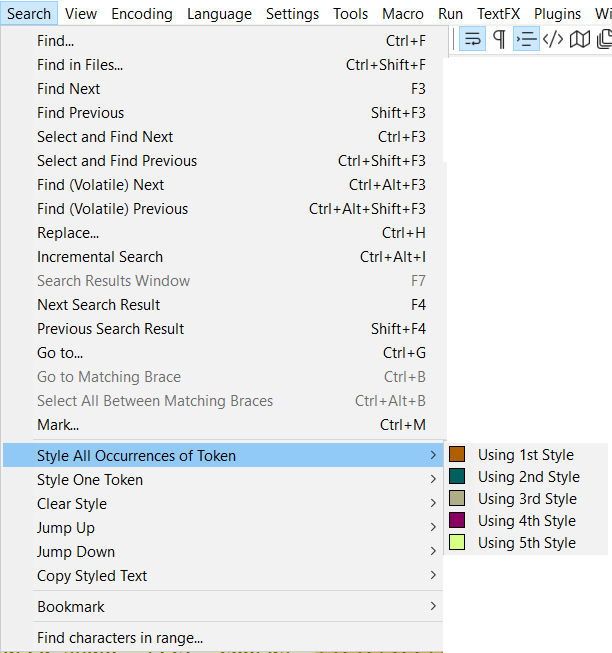Image resolution: width=612 pixels, height=653 pixels.
Task: Select the Using 2nd Style option
Action: (528, 477)
